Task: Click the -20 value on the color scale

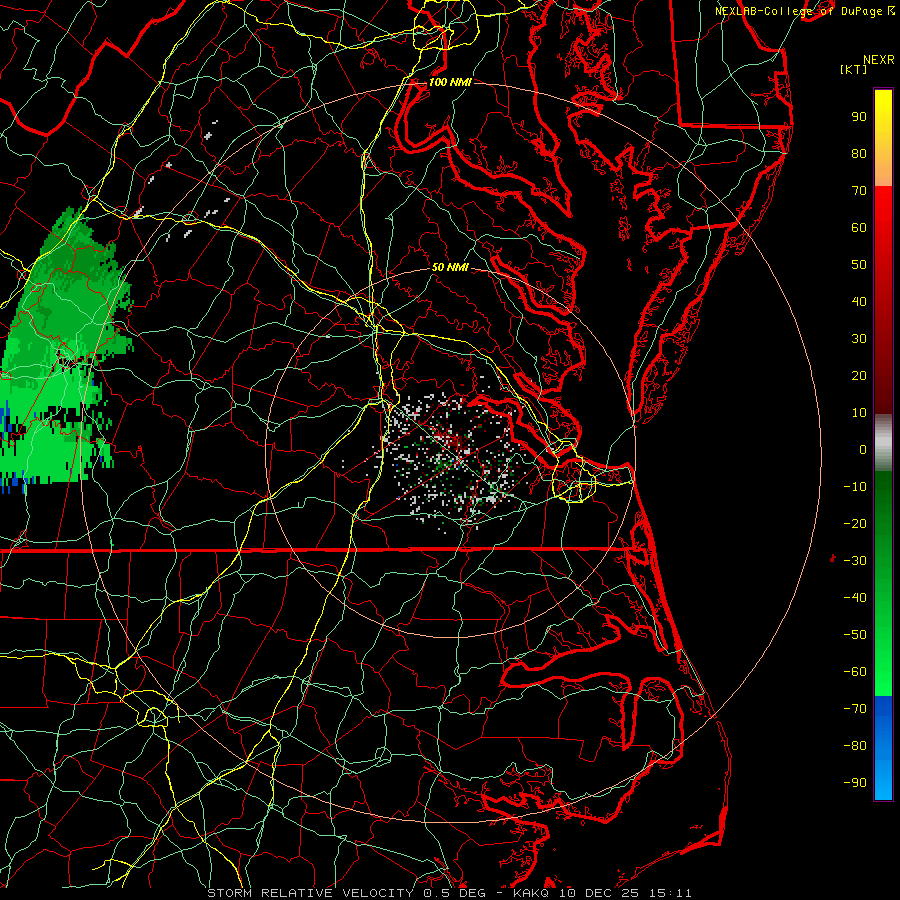Action: 855,523
